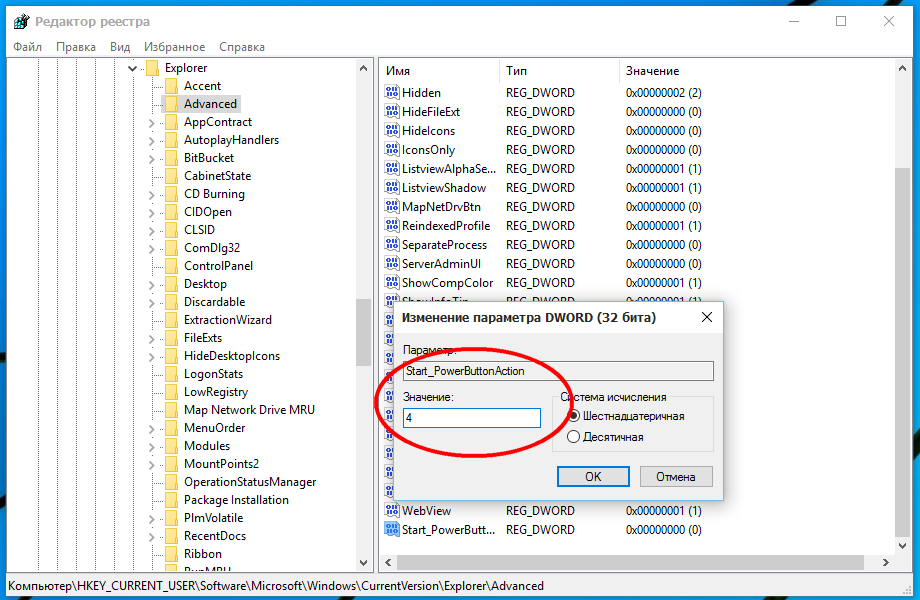Click the ControlPanel folder icon
The image size is (920, 600).
coord(171,266)
